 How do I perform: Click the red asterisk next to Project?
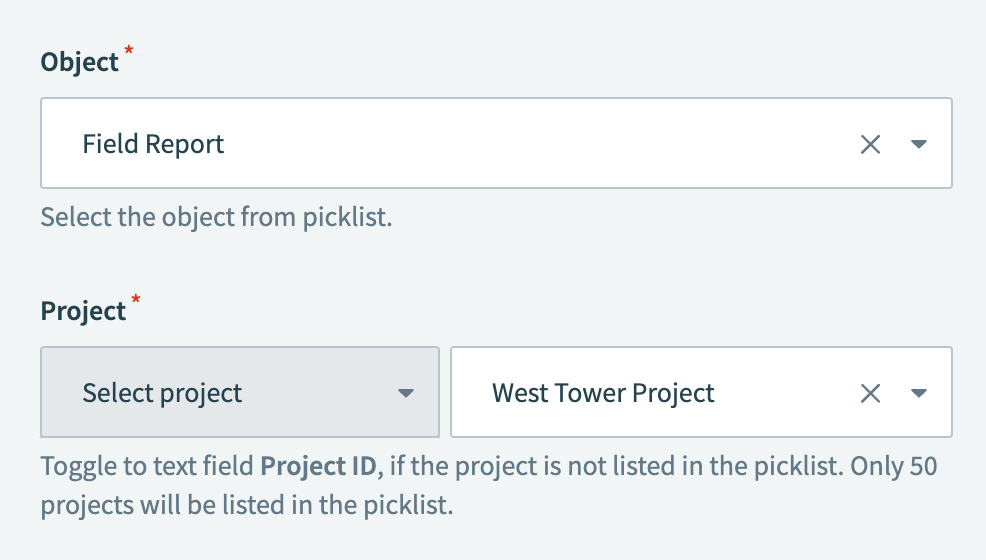pyautogui.click(x=136, y=301)
